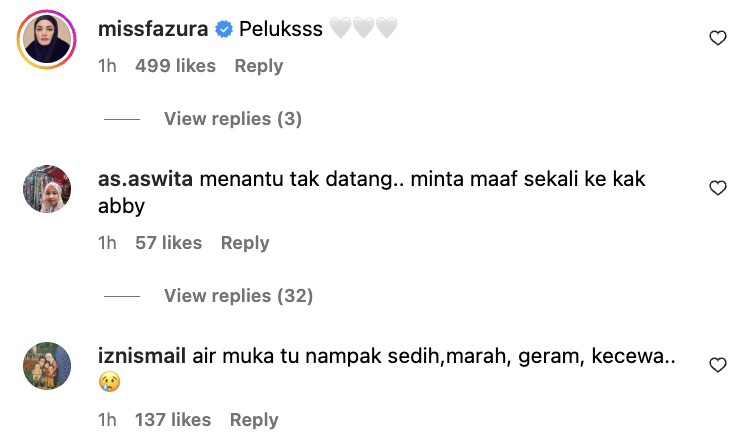Screen dimensions: 740x444
Task: Open the iznismail username link
Action: coord(143,357)
